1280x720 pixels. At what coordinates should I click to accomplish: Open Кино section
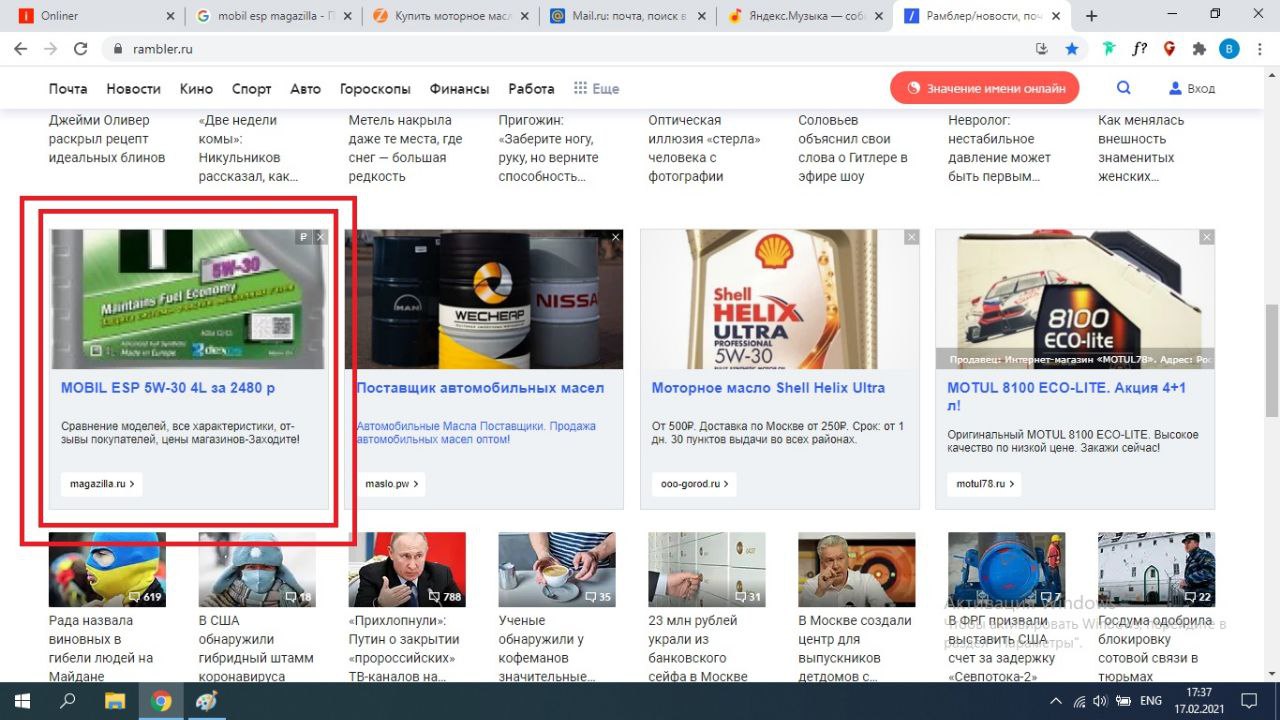click(196, 88)
